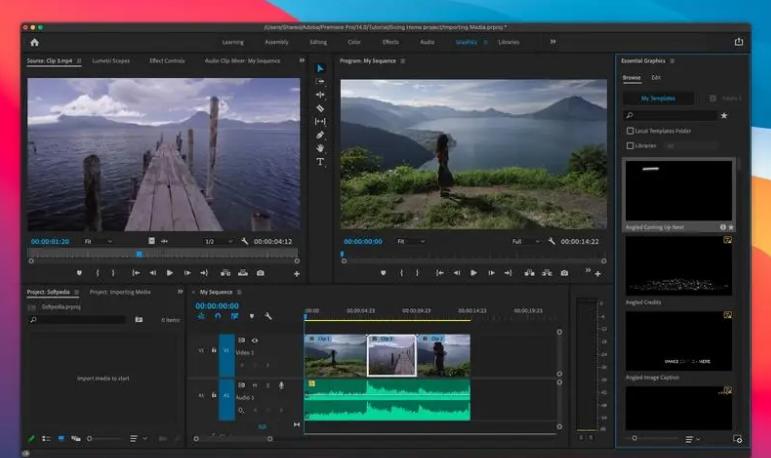Viewport: 771px width, 458px height.
Task: Click the Essential Graphics template search field
Action: click(x=668, y=116)
